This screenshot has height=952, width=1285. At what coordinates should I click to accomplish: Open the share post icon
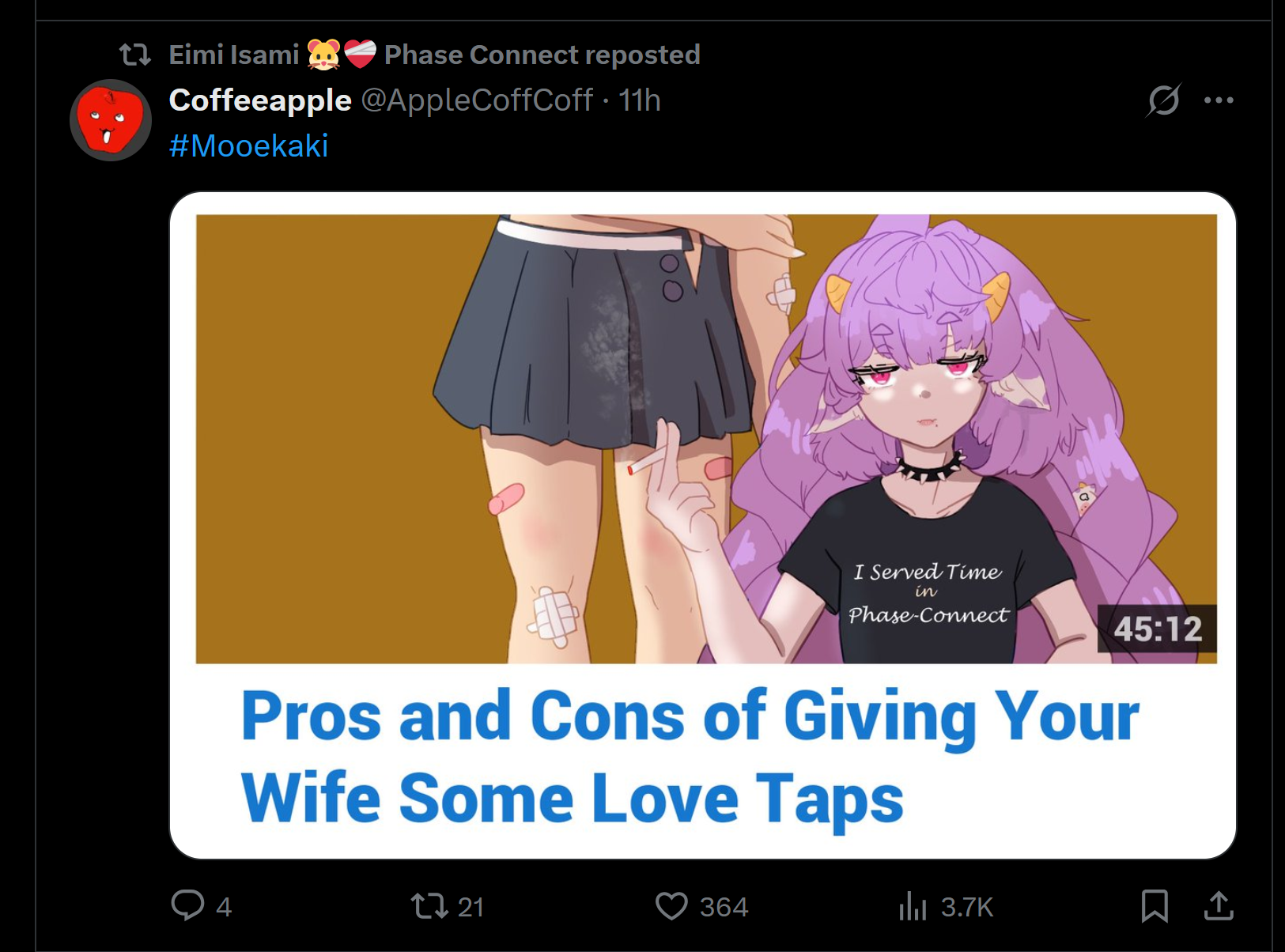pyautogui.click(x=1219, y=906)
